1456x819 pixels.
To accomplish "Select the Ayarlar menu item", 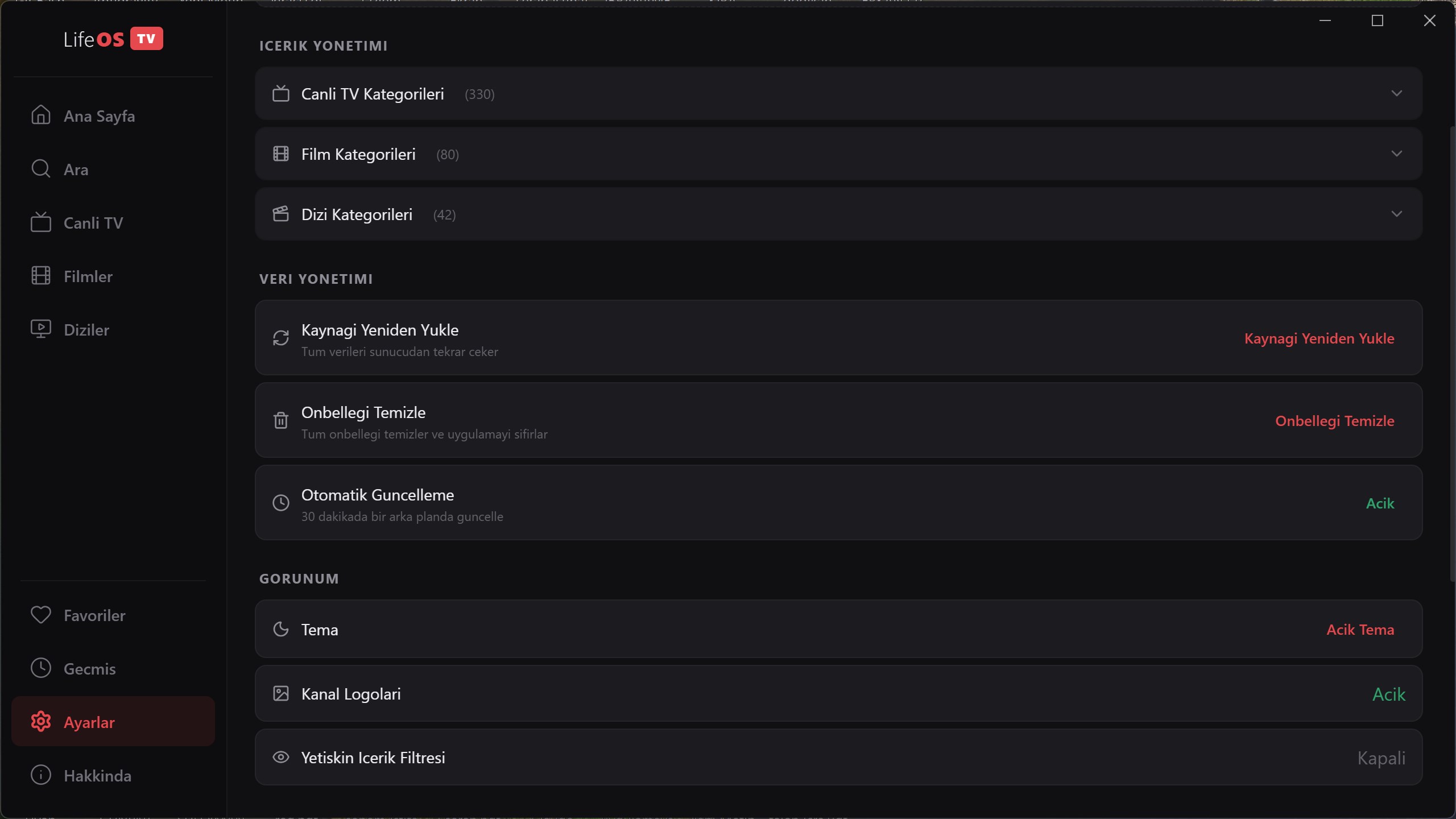I will 113,721.
